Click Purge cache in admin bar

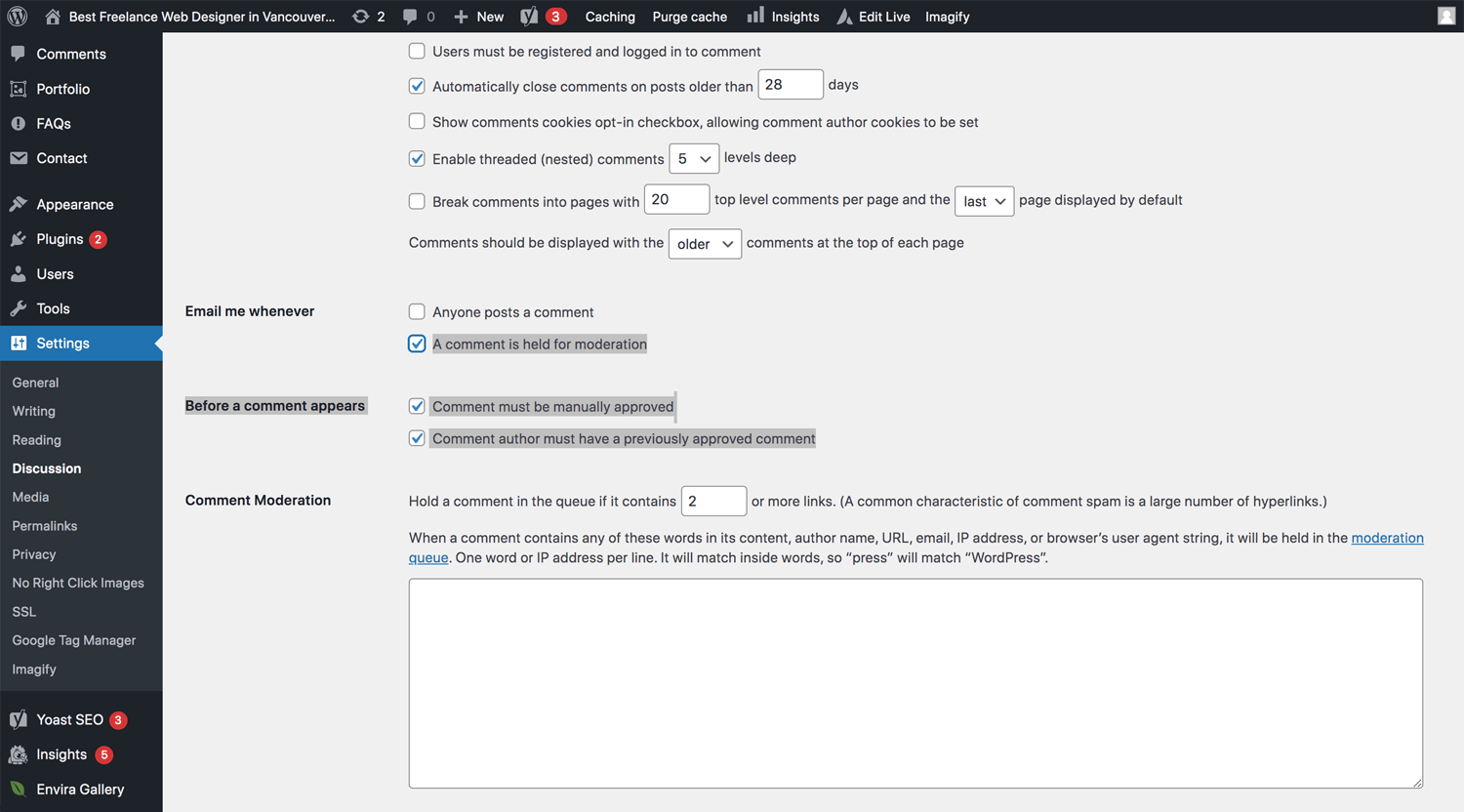coord(690,17)
